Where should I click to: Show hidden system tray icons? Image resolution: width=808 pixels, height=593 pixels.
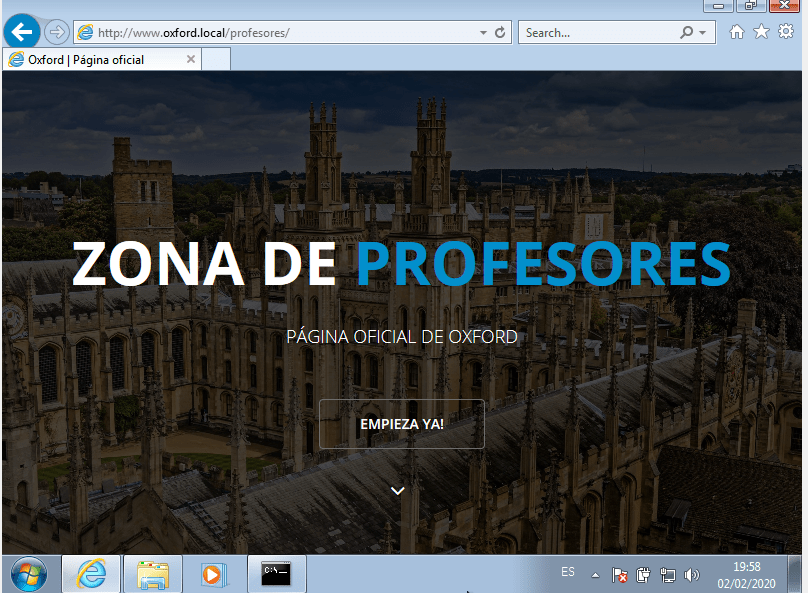point(595,575)
